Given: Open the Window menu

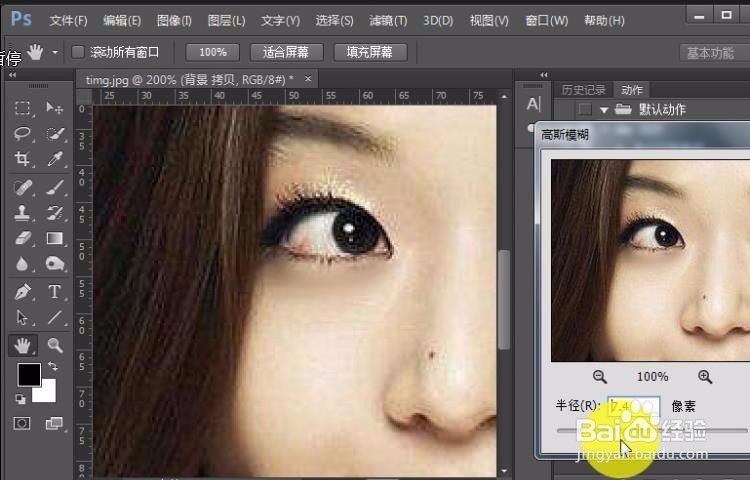Looking at the screenshot, I should point(546,21).
